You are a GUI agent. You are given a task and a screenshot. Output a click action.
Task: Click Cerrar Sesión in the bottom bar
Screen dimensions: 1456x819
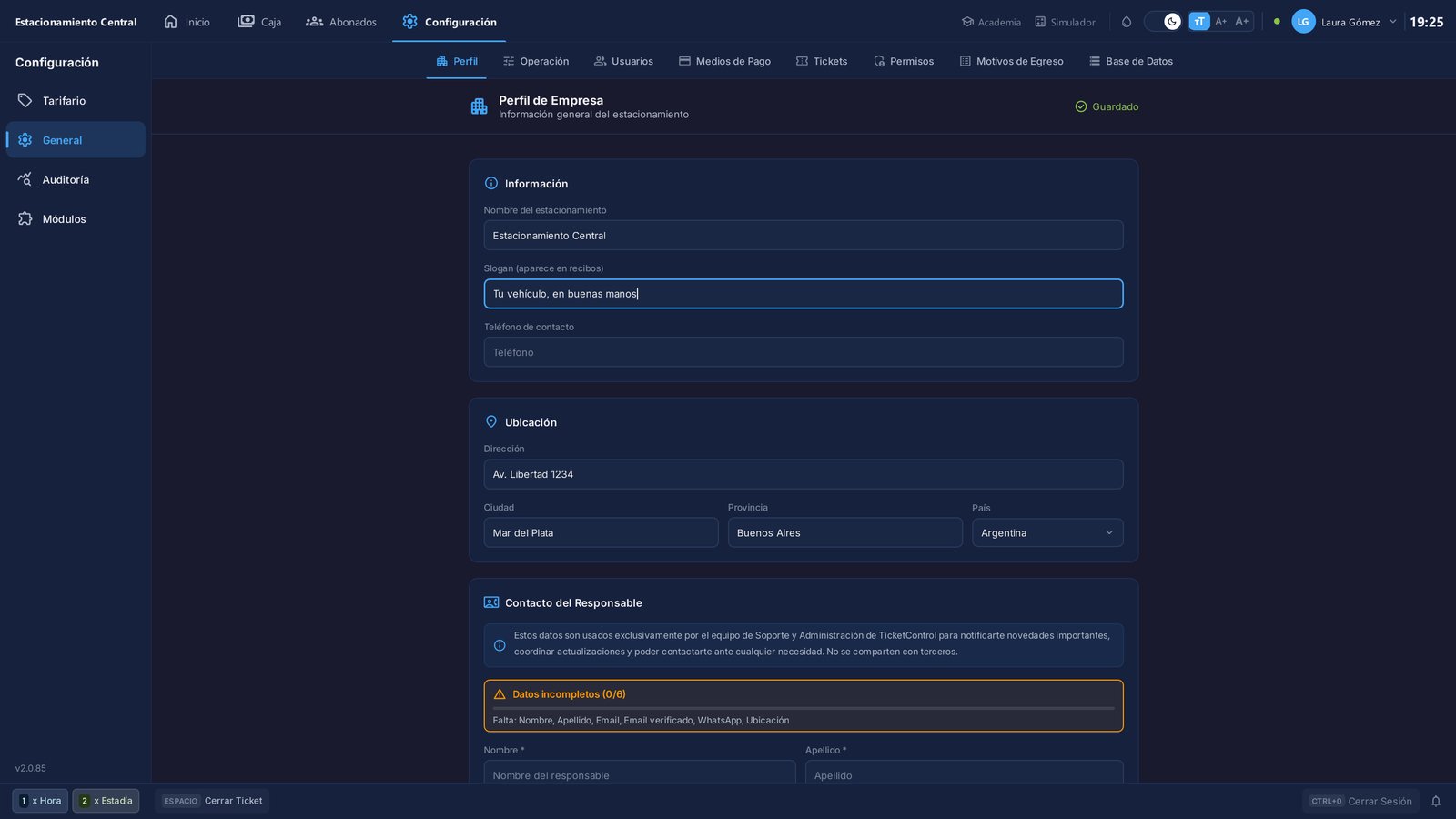pyautogui.click(x=1360, y=801)
